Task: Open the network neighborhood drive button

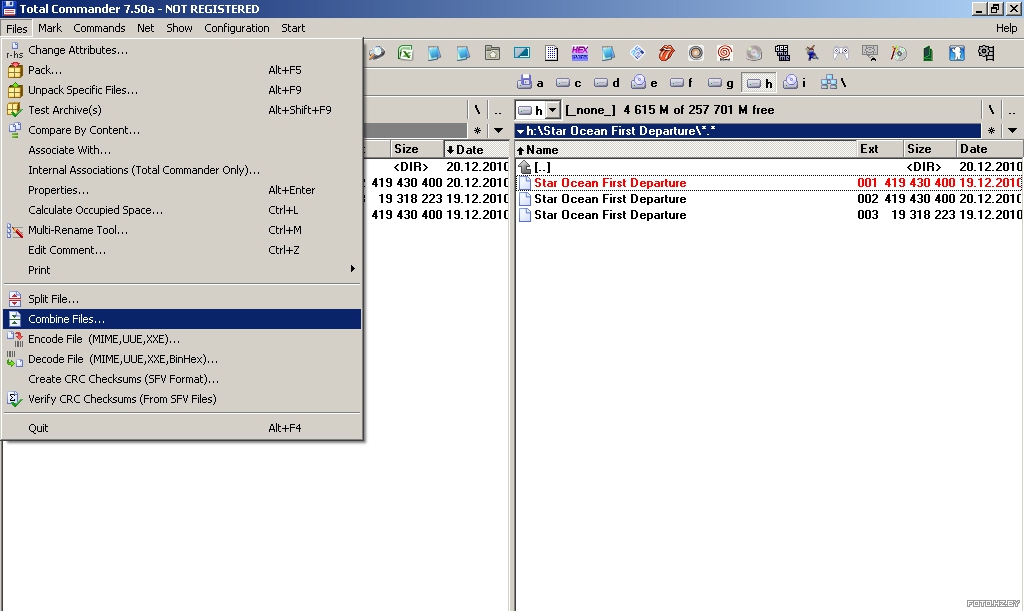Action: (x=834, y=82)
